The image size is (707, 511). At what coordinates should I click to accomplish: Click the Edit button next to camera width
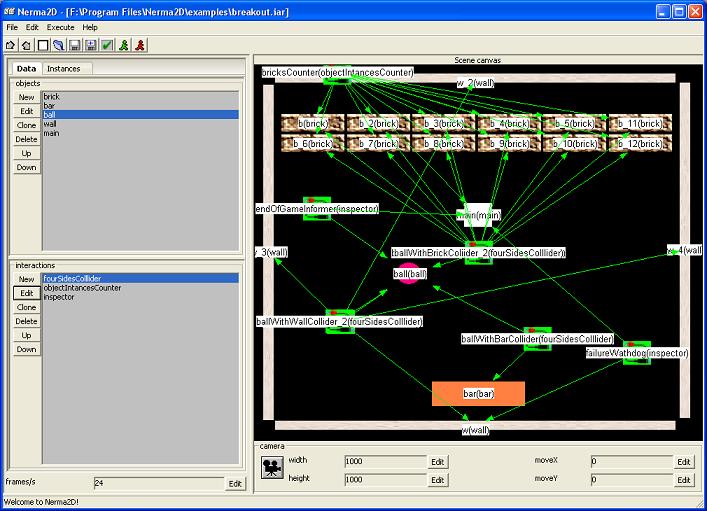tap(437, 462)
